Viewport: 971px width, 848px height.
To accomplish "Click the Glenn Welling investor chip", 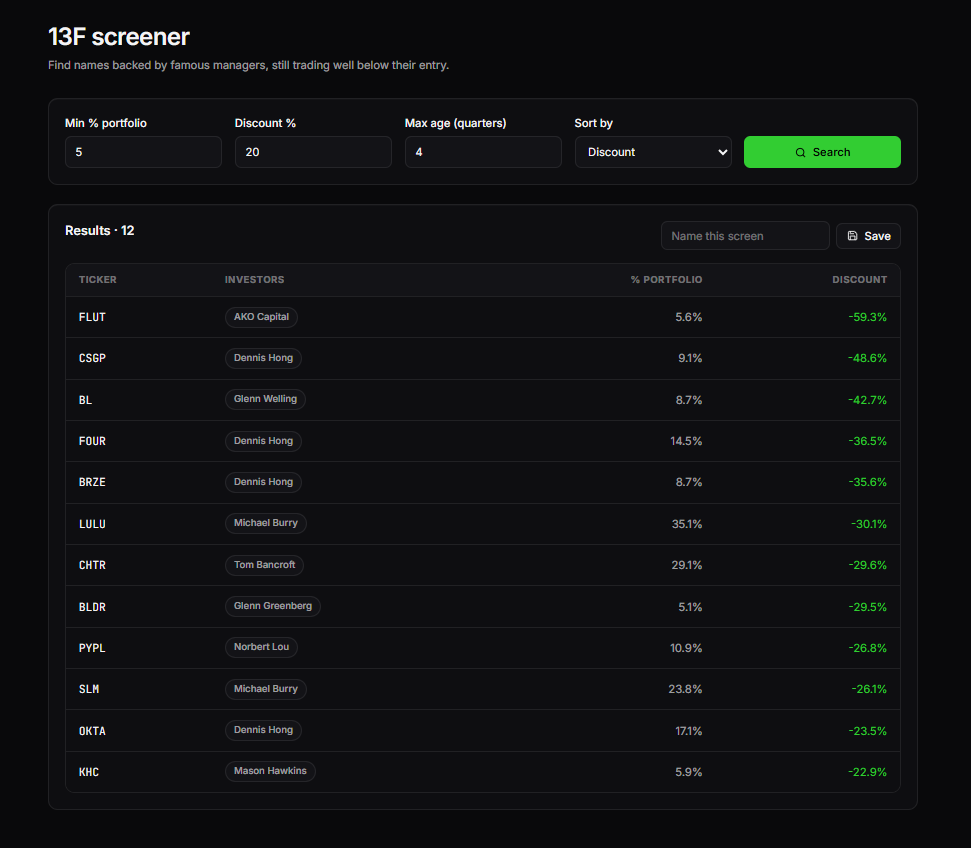I will (x=265, y=399).
